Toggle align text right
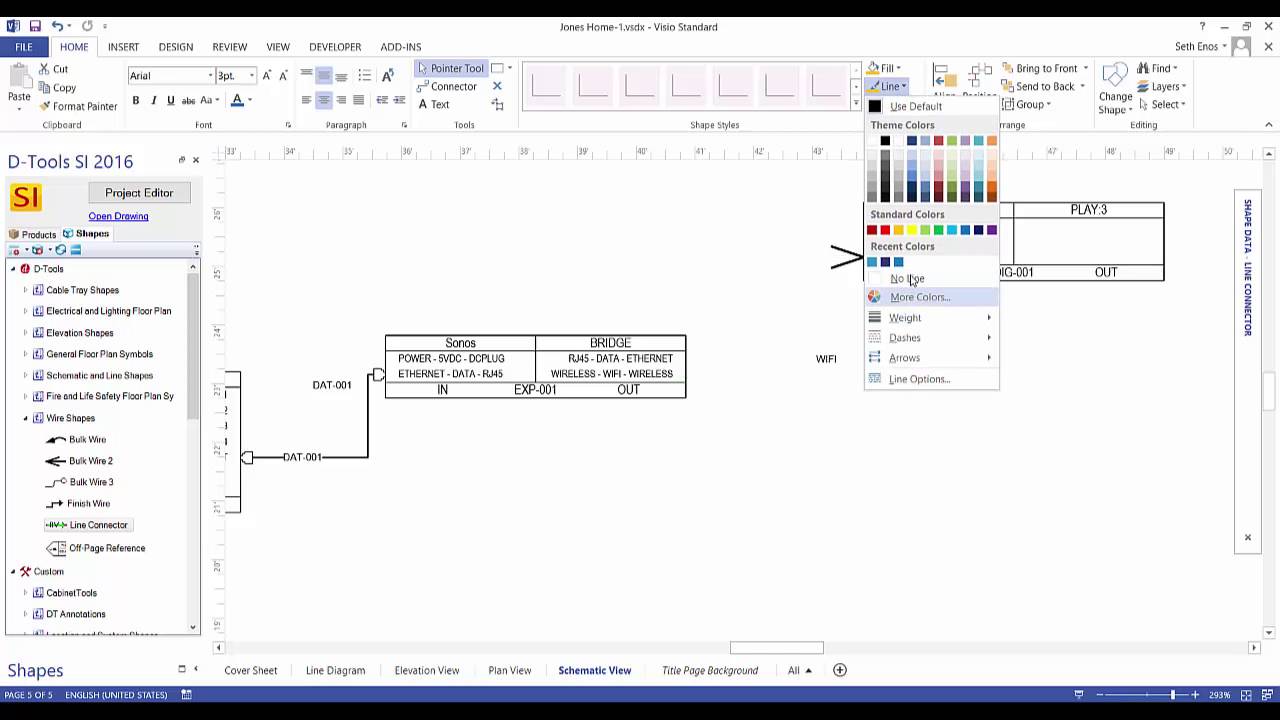The height and width of the screenshot is (720, 1280). click(x=342, y=100)
